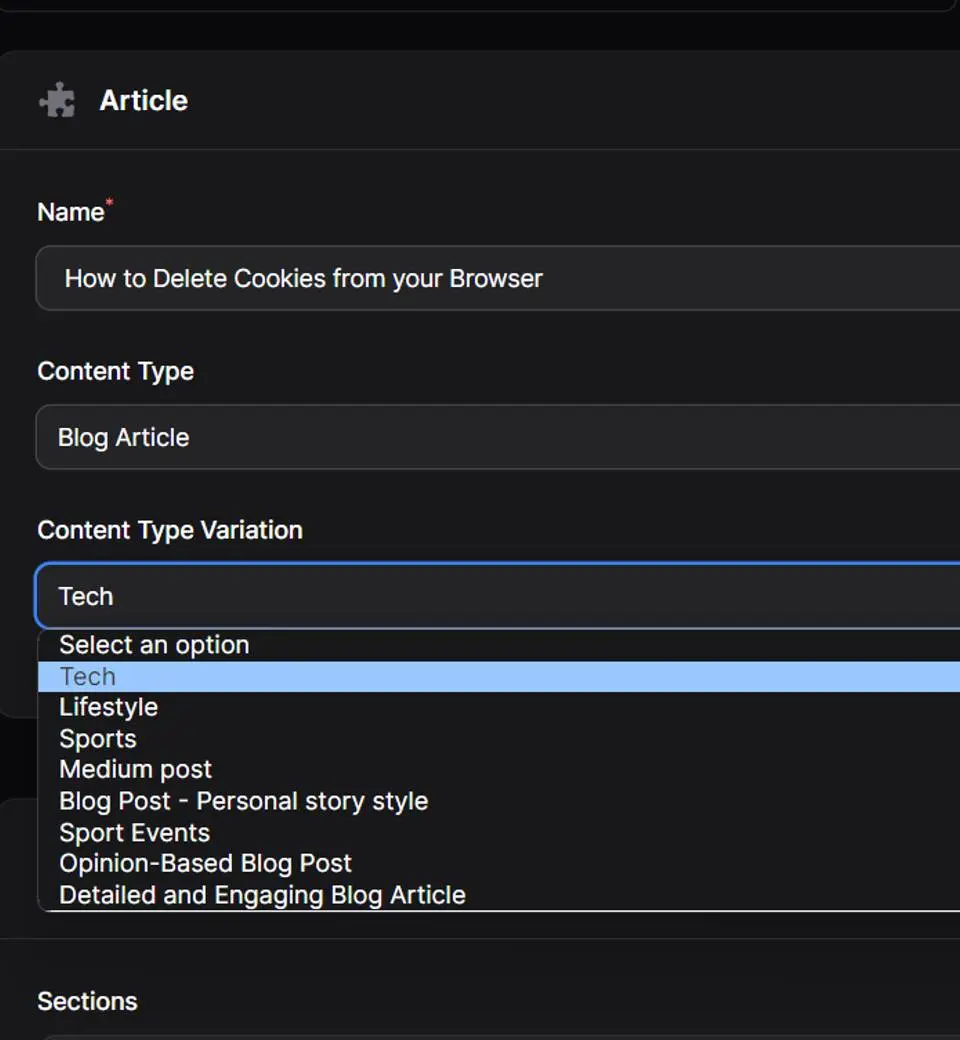Select Sports in the dropdown list
The height and width of the screenshot is (1040, 960).
pyautogui.click(x=98, y=739)
